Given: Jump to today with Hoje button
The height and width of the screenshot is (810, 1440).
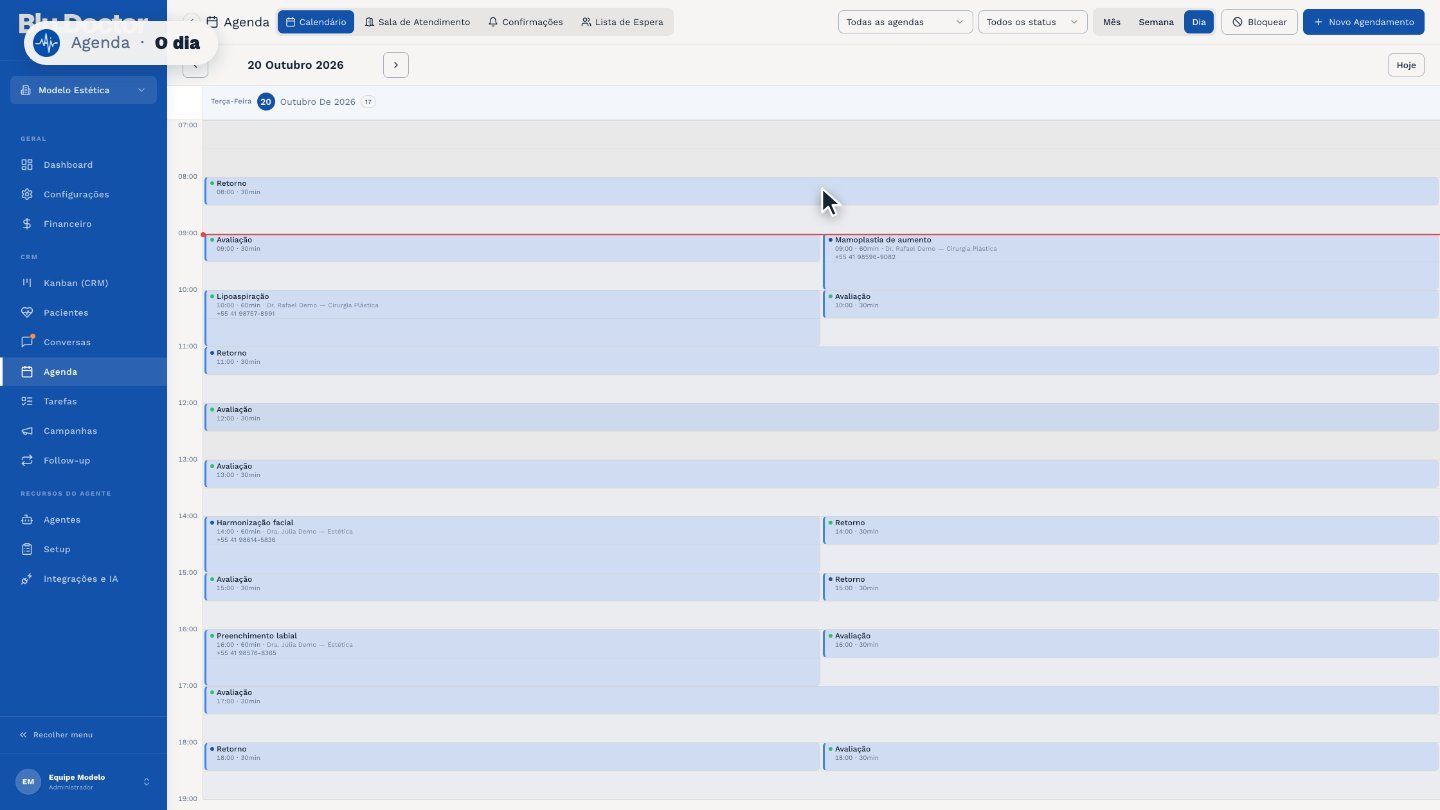Looking at the screenshot, I should click(1406, 65).
